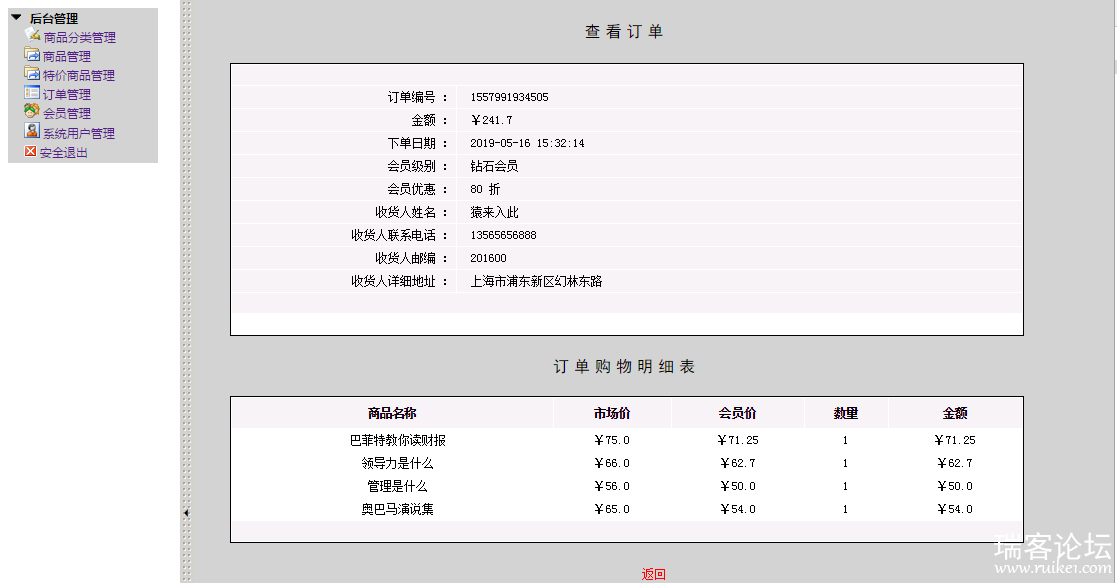Open 特价商品管理 link
1117x583 pixels.
click(78, 75)
